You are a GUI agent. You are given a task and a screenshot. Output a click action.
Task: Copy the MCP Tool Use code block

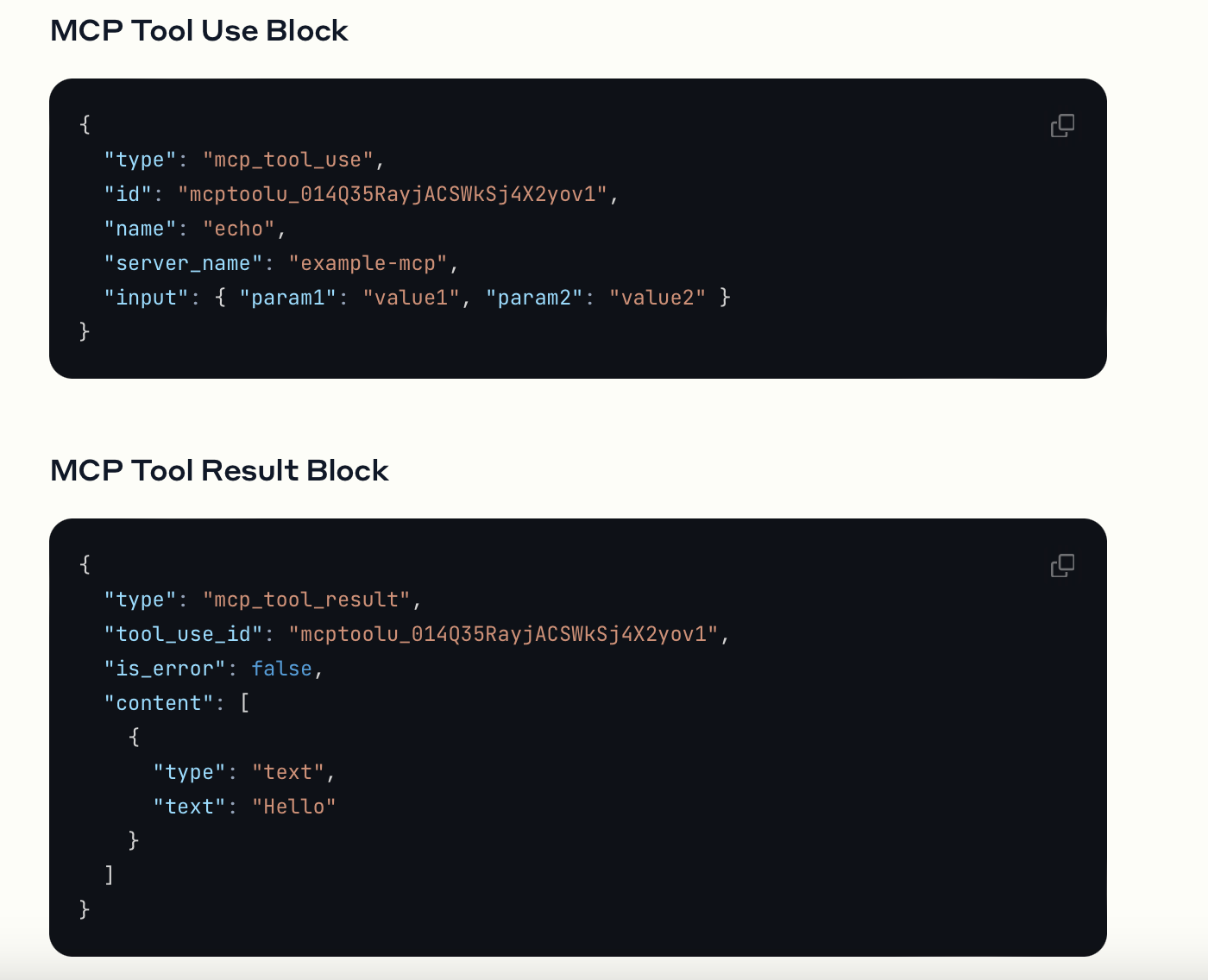coord(1062,126)
